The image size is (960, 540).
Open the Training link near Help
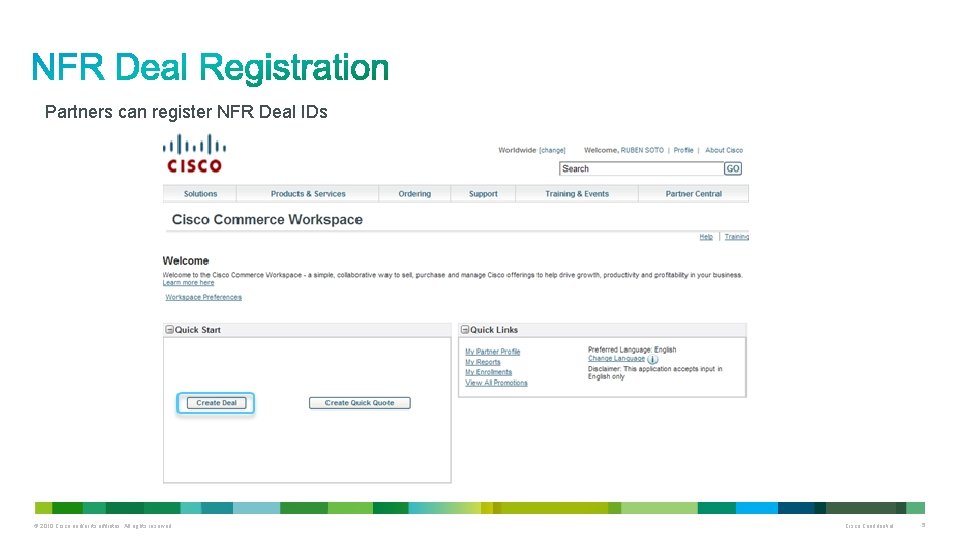[x=737, y=236]
